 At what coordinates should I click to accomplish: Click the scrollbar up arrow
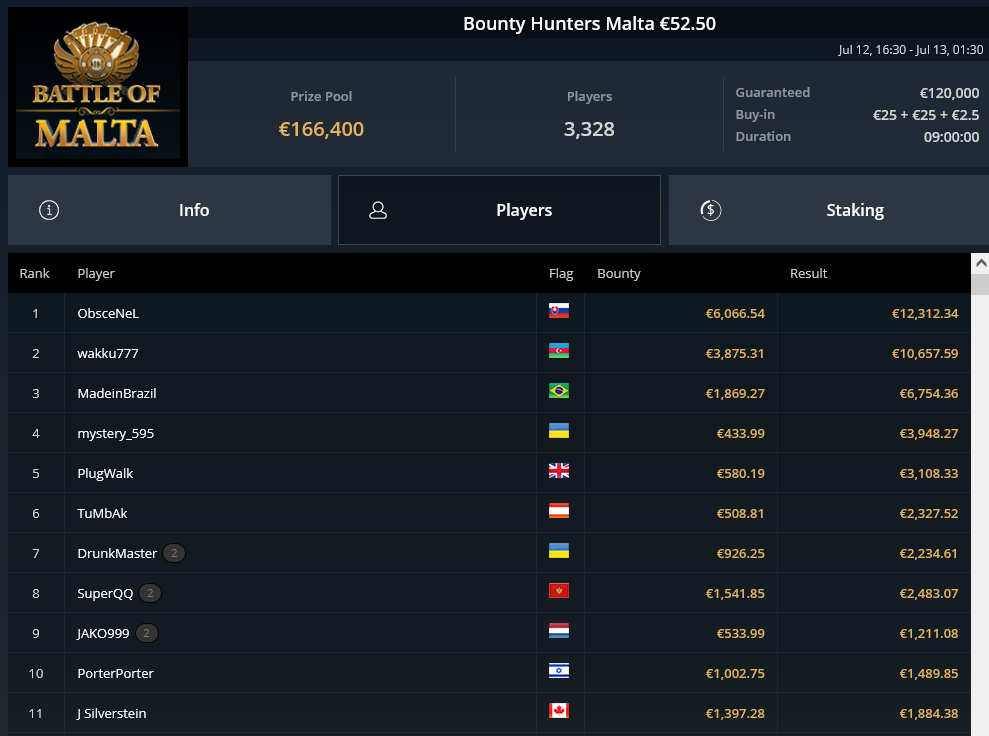tap(981, 263)
